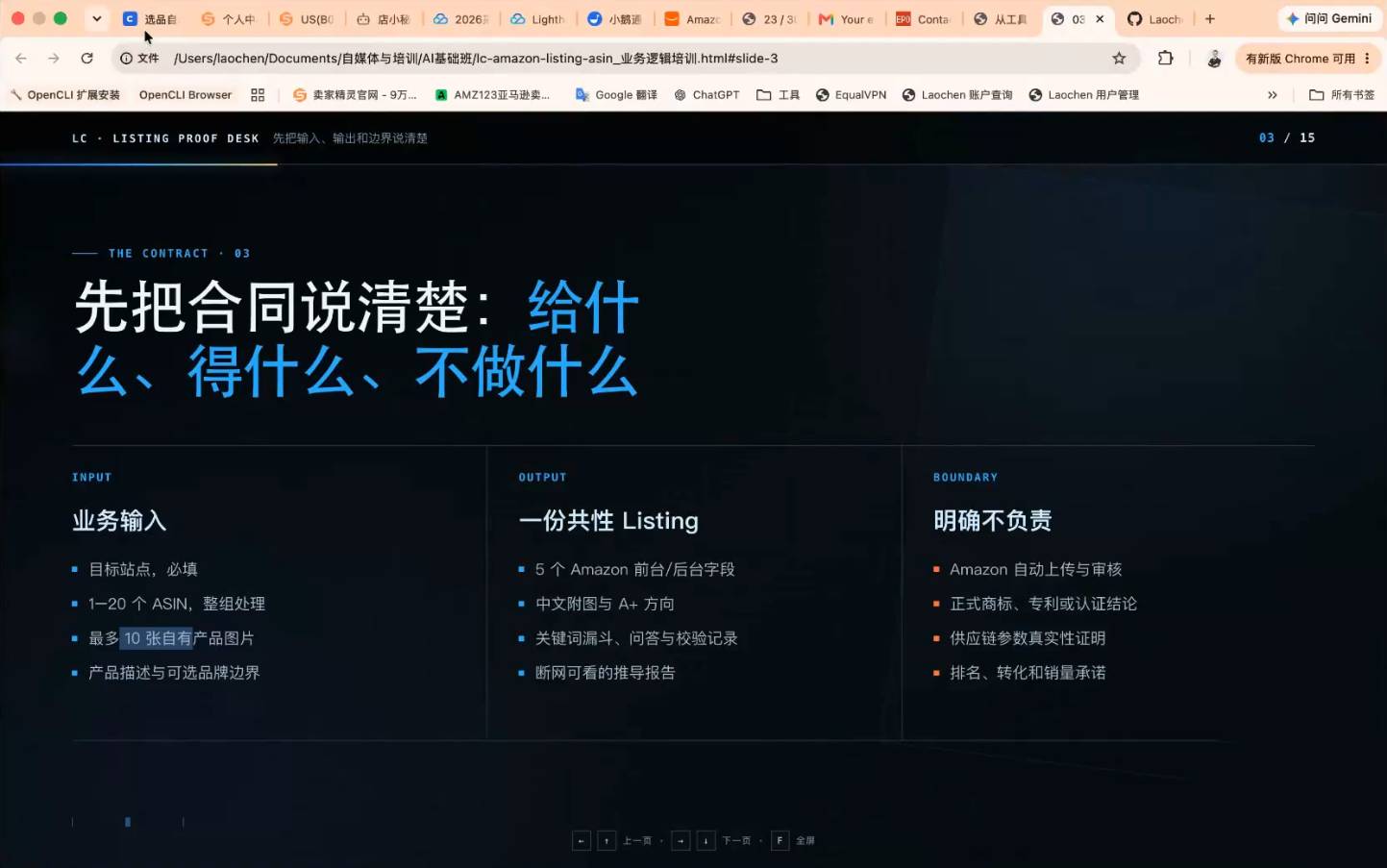Image resolution: width=1387 pixels, height=868 pixels.
Task: Switch to the Lighthouse tab
Action: pyautogui.click(x=538, y=19)
